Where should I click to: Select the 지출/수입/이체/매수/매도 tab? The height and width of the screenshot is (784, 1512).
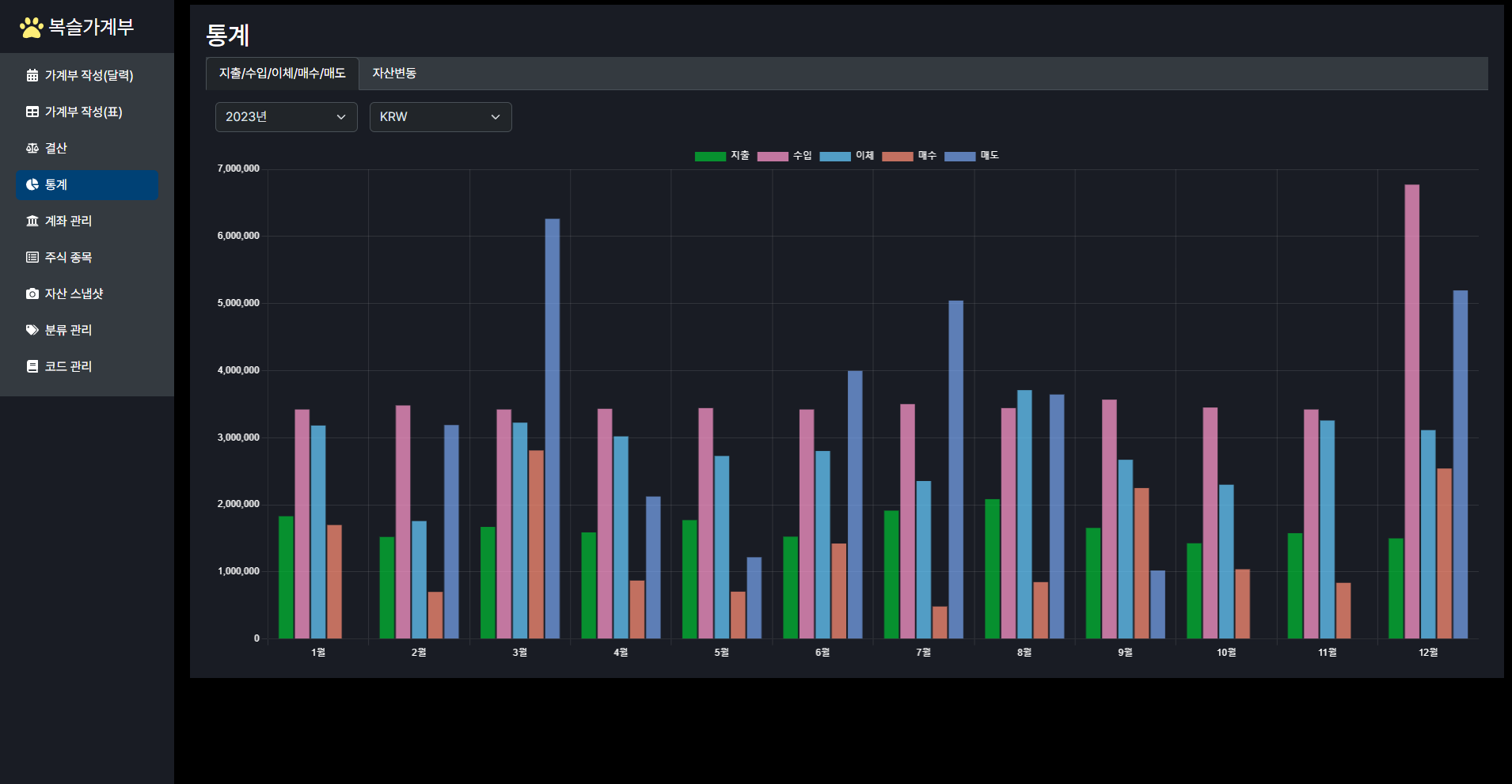[x=283, y=73]
